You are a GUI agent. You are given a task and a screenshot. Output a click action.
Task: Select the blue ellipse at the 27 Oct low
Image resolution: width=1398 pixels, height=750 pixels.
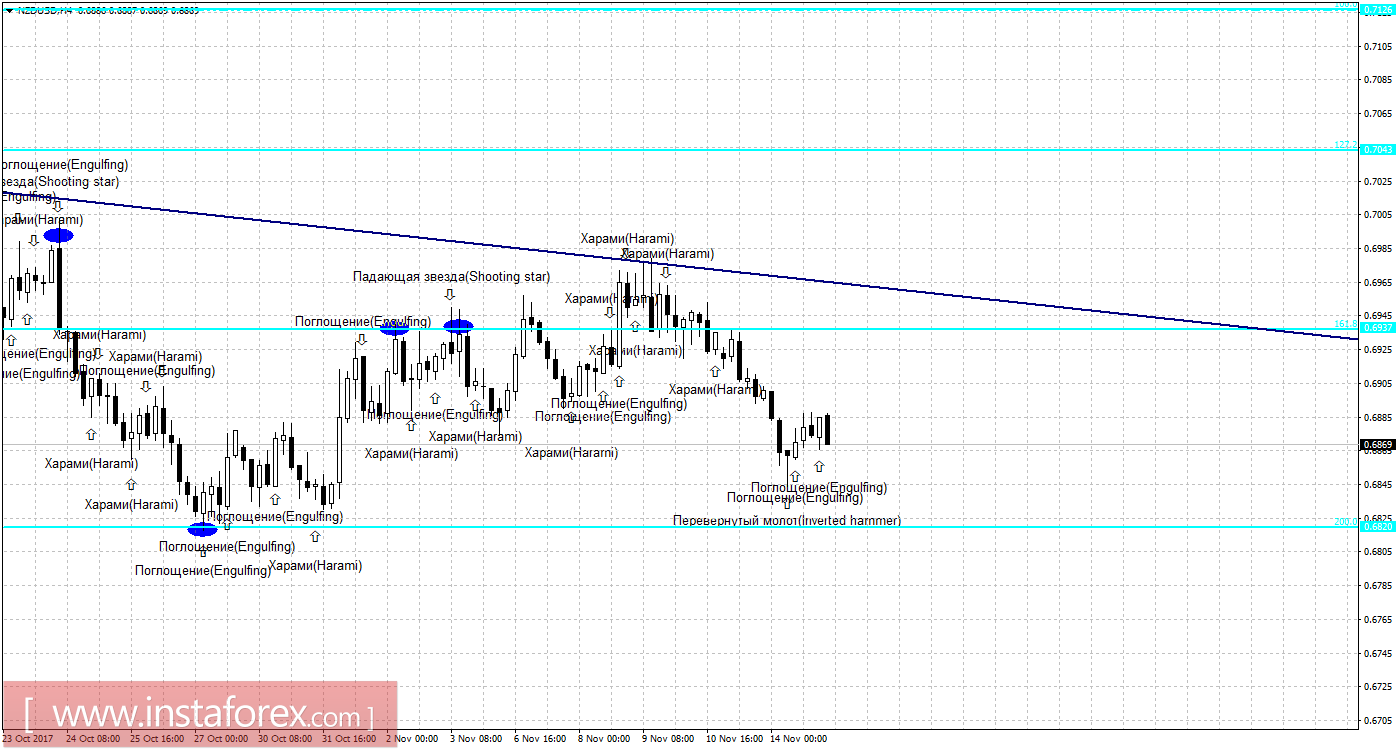click(202, 529)
